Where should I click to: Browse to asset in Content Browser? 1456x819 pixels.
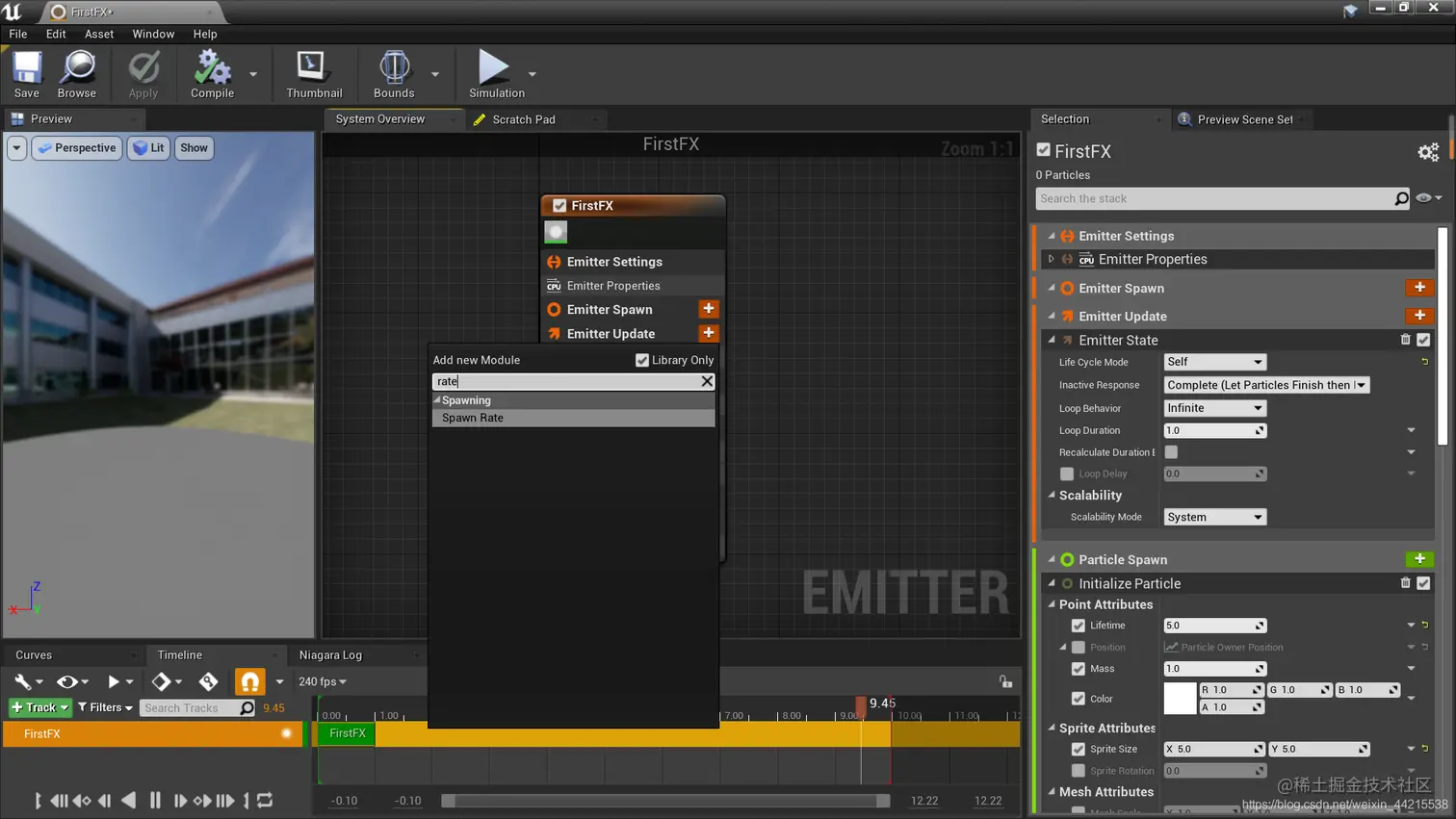click(76, 75)
